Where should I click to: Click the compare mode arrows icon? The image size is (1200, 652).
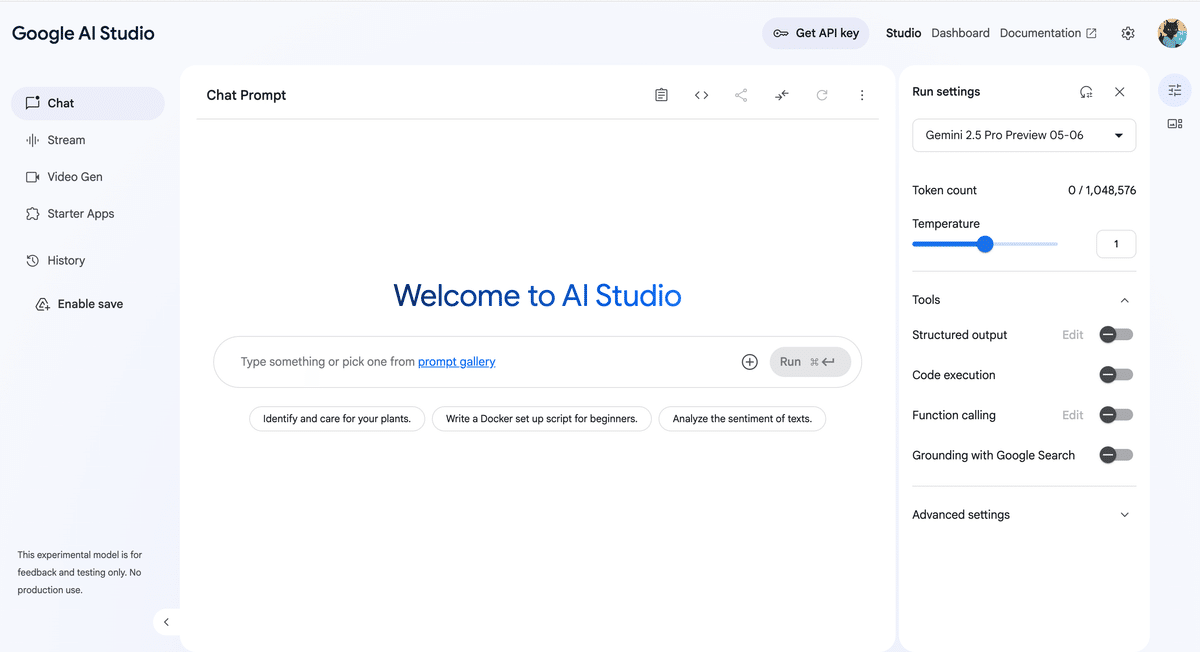pyautogui.click(x=782, y=95)
